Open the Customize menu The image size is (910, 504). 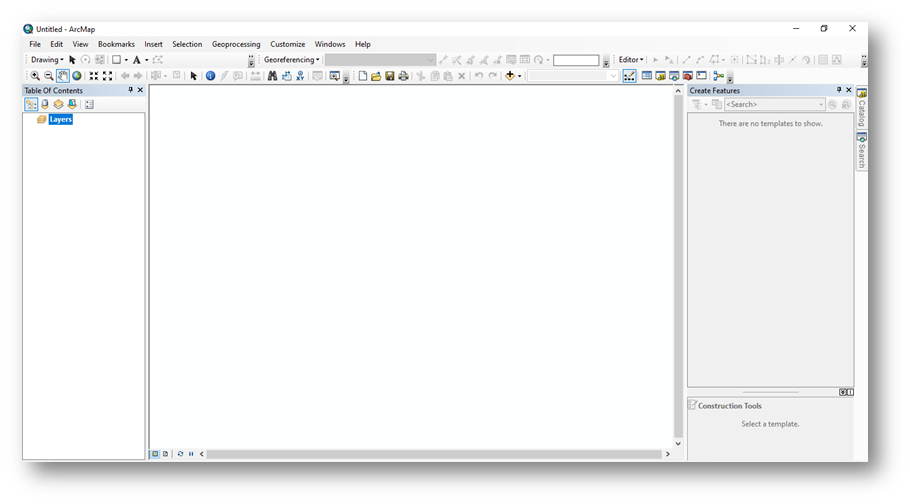(x=287, y=44)
